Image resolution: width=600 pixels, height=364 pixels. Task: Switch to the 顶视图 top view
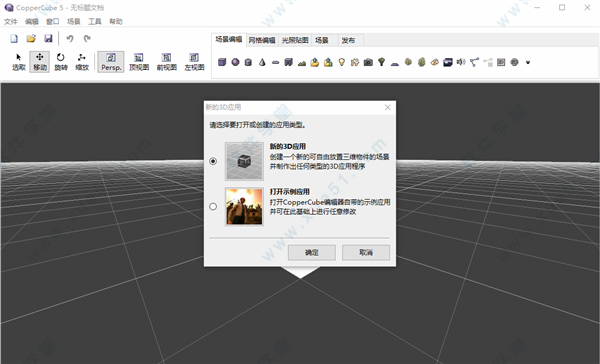click(139, 62)
